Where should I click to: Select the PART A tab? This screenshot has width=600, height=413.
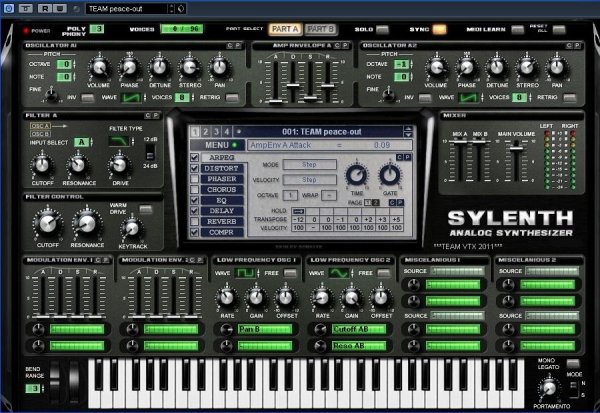coord(285,29)
